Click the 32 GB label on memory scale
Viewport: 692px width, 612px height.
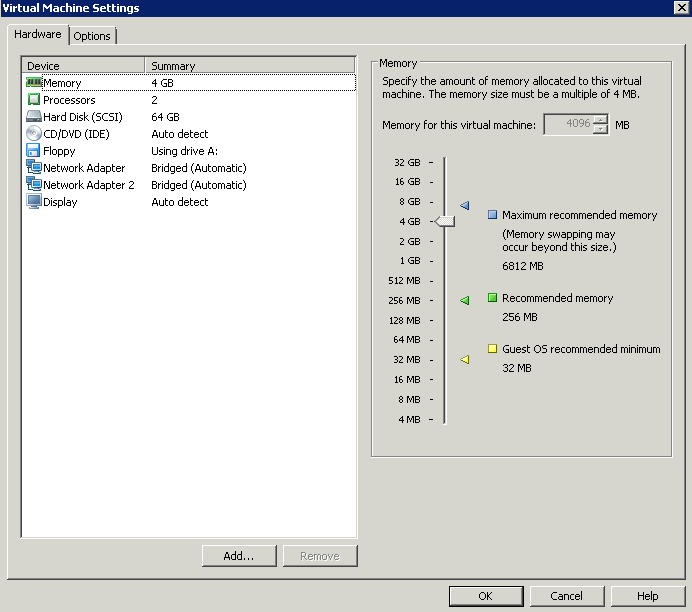click(x=407, y=162)
